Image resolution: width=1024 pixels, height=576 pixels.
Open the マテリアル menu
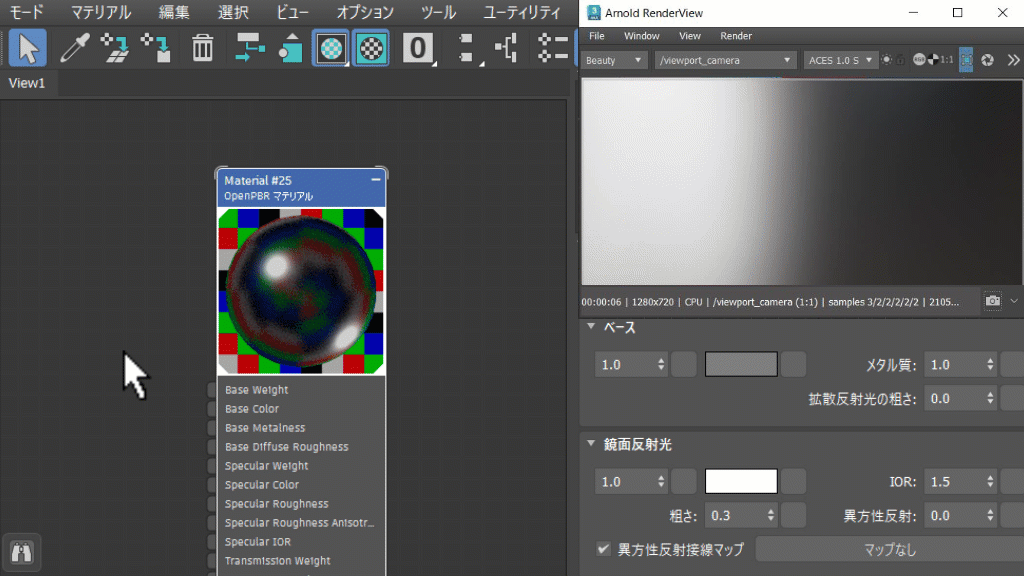click(x=101, y=12)
